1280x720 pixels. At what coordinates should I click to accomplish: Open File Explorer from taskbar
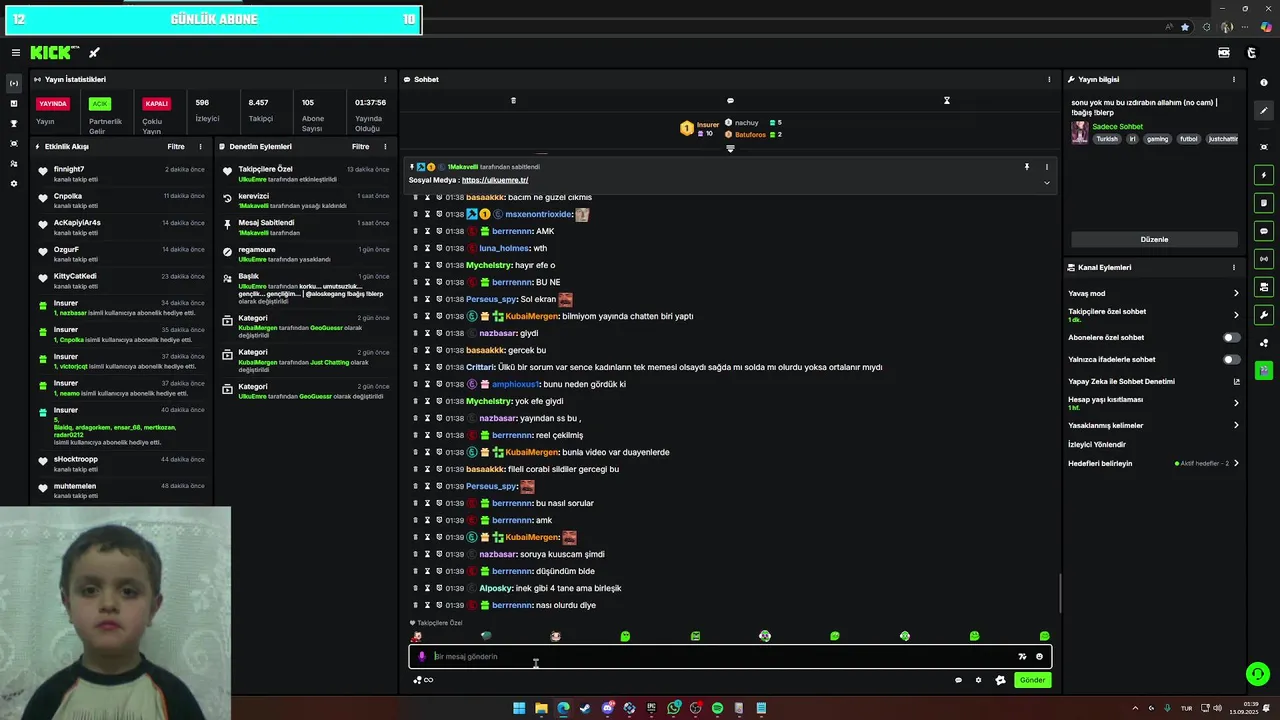pyautogui.click(x=541, y=708)
